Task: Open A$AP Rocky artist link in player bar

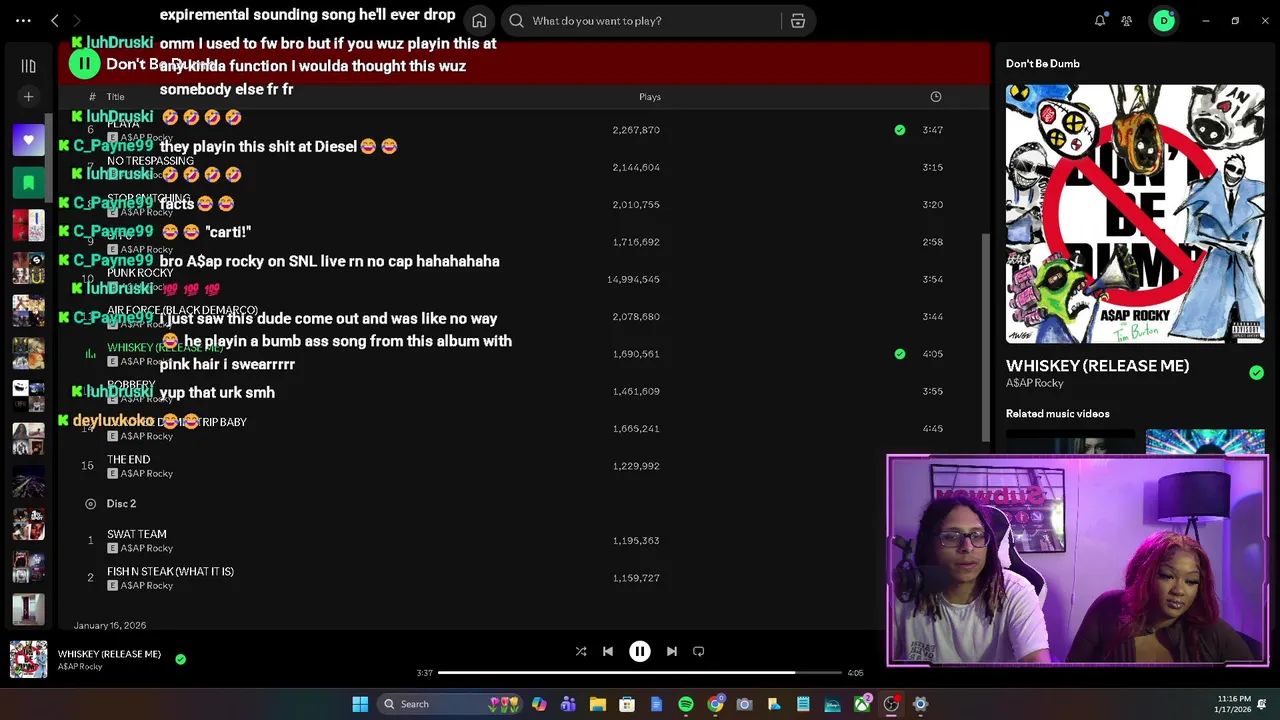Action: (x=80, y=667)
